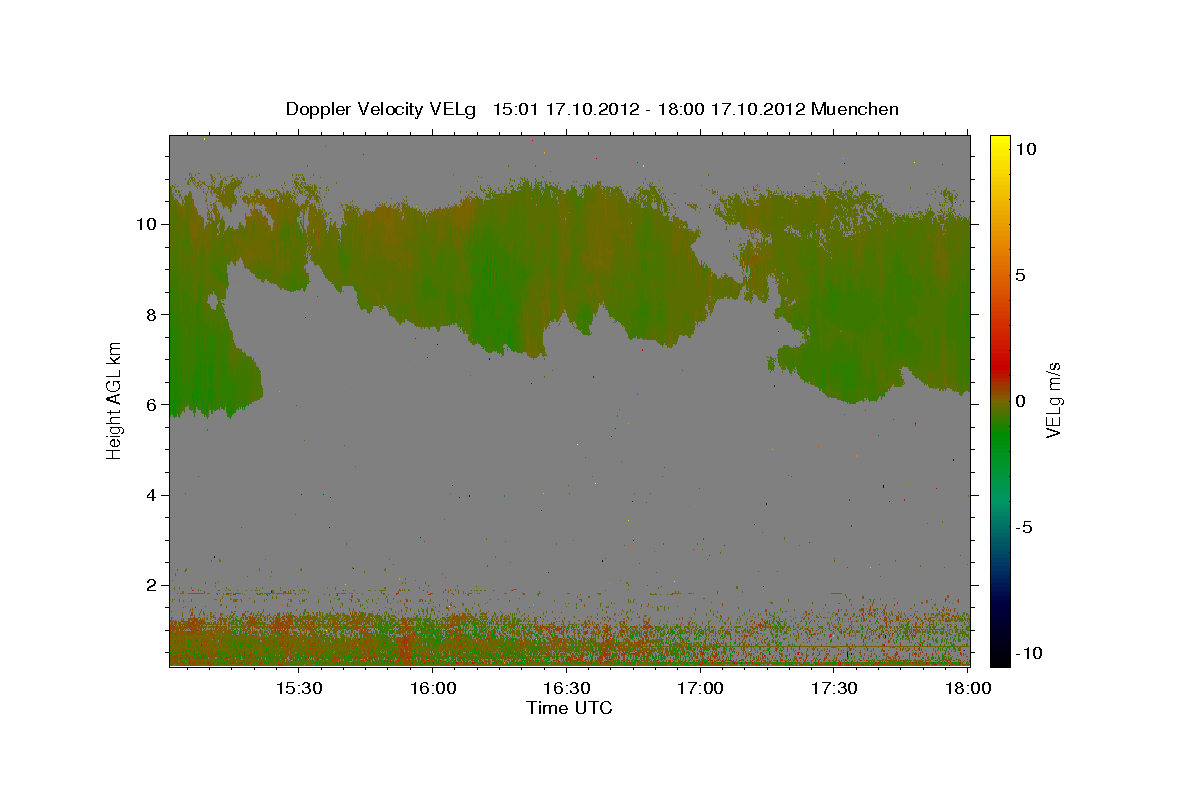
Task: Click the height tick label 10
Action: pyautogui.click(x=148, y=224)
